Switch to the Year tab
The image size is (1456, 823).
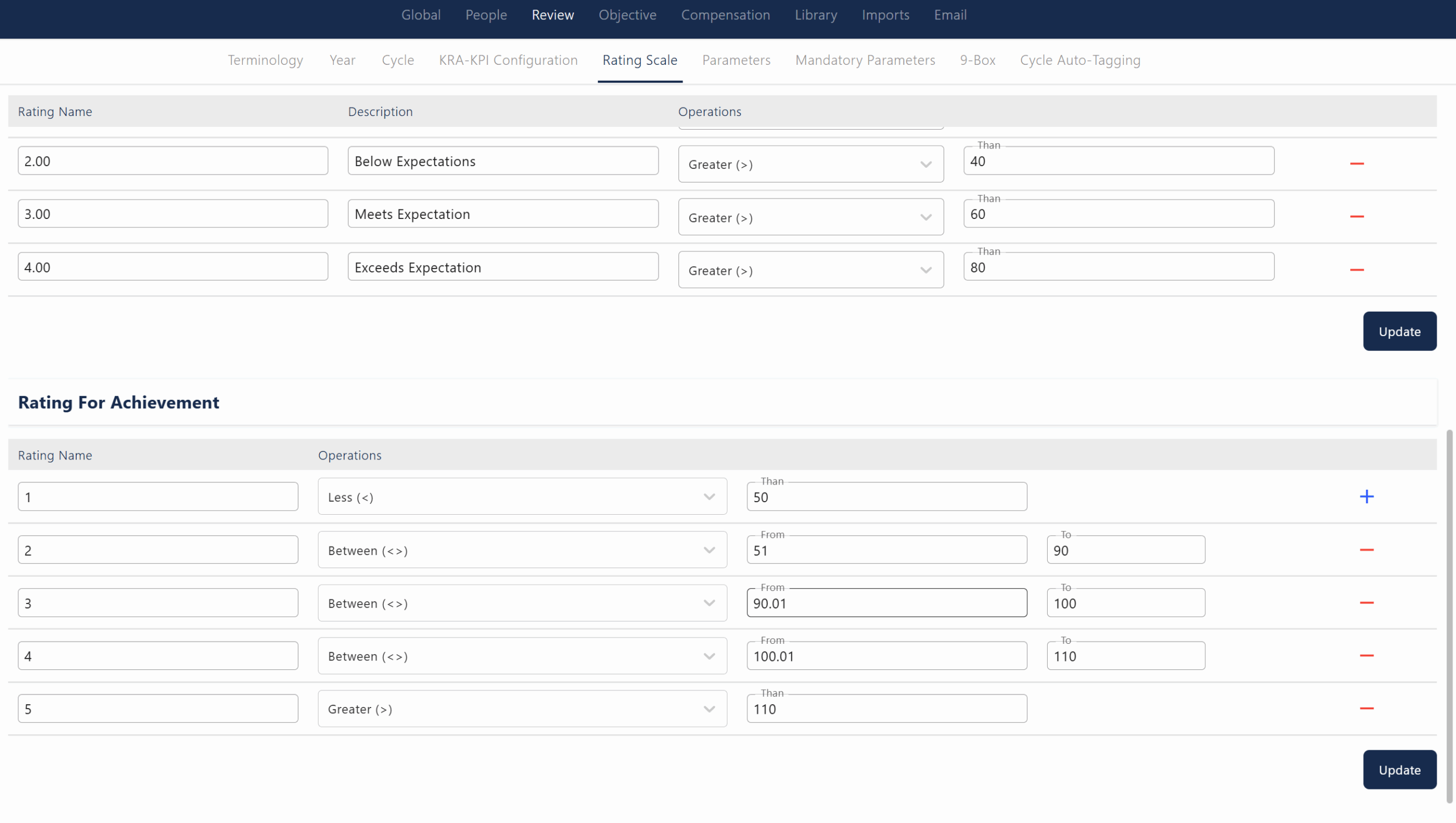[x=342, y=60]
